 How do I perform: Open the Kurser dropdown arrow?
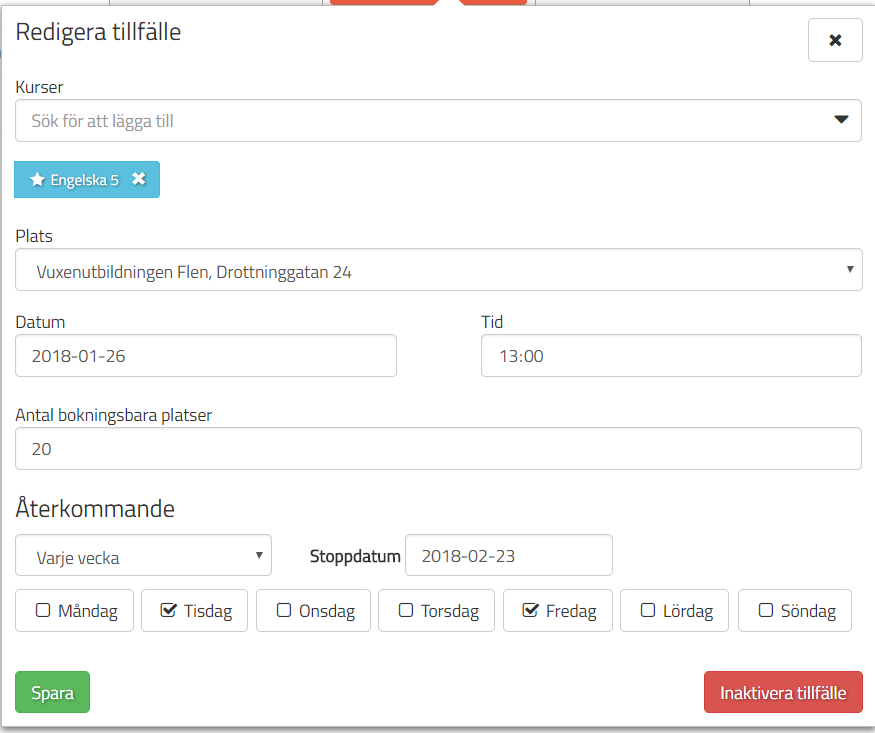coord(841,120)
